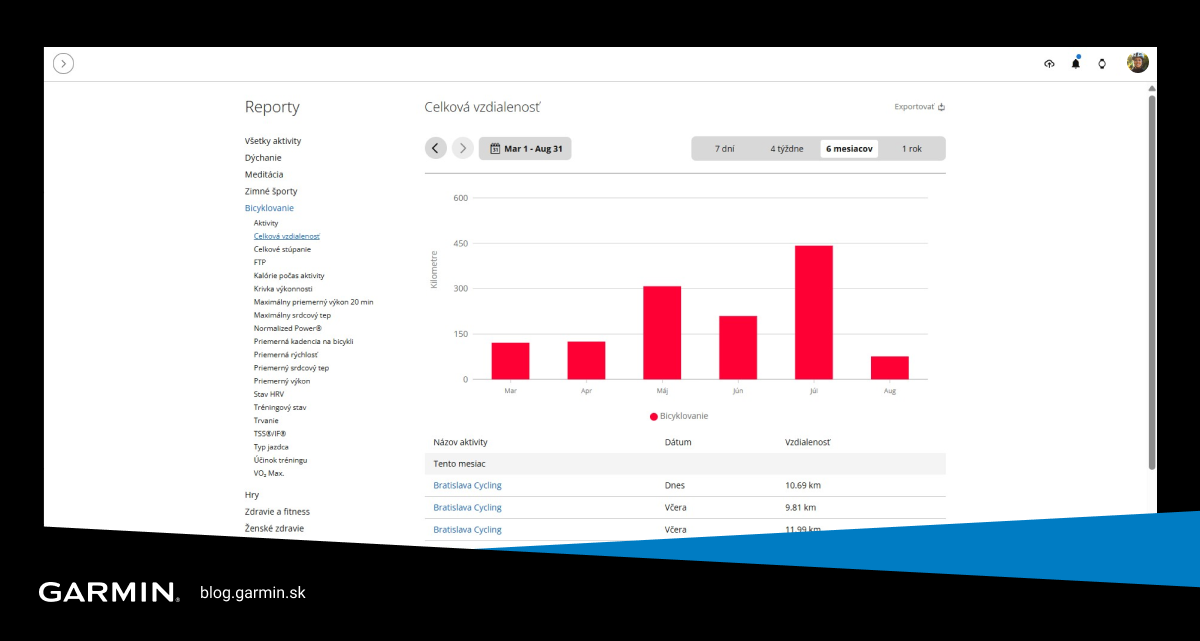Go to the previous date range
Screen dimensions: 1200x641
435,149
